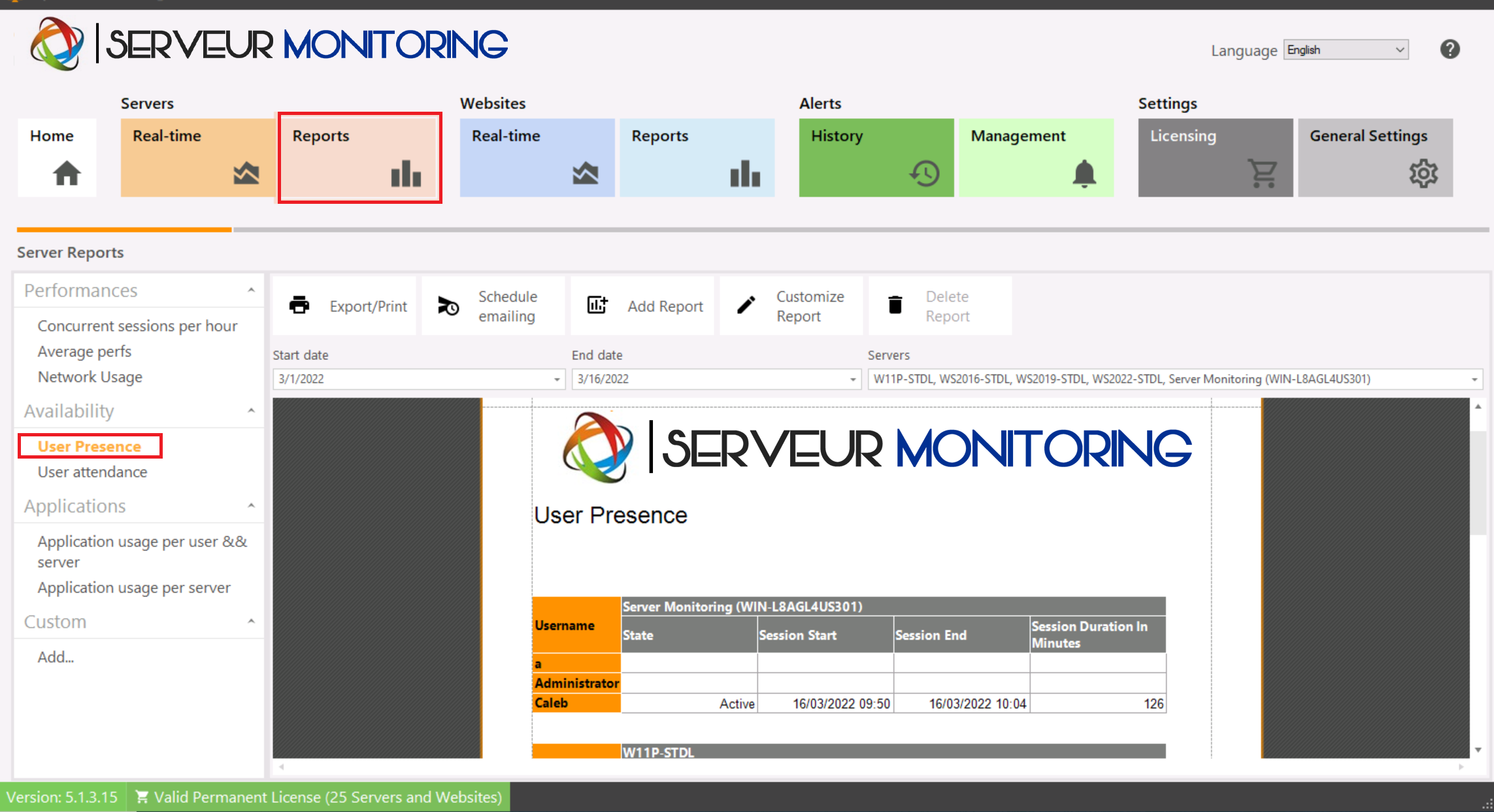Click Valid Permanent License status text
The image size is (1494, 812).
click(328, 797)
